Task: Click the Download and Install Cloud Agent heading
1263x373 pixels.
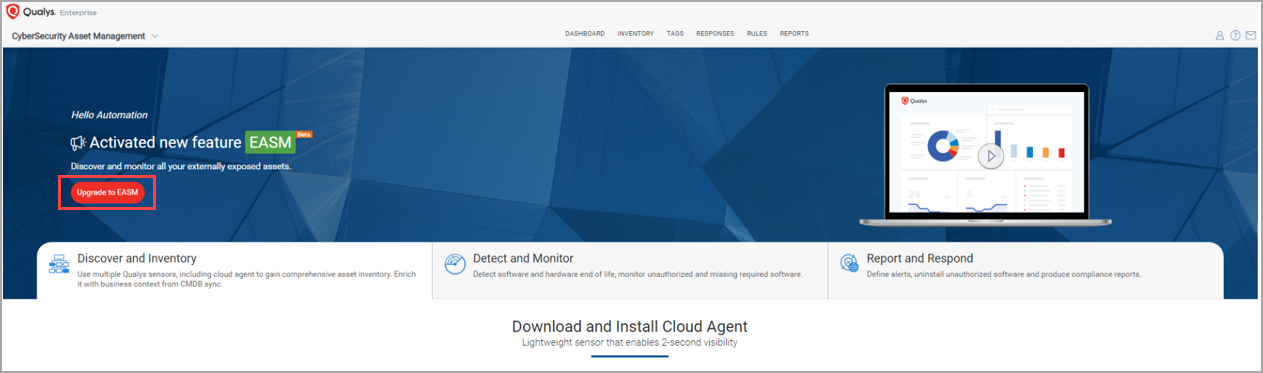Action: tap(630, 327)
